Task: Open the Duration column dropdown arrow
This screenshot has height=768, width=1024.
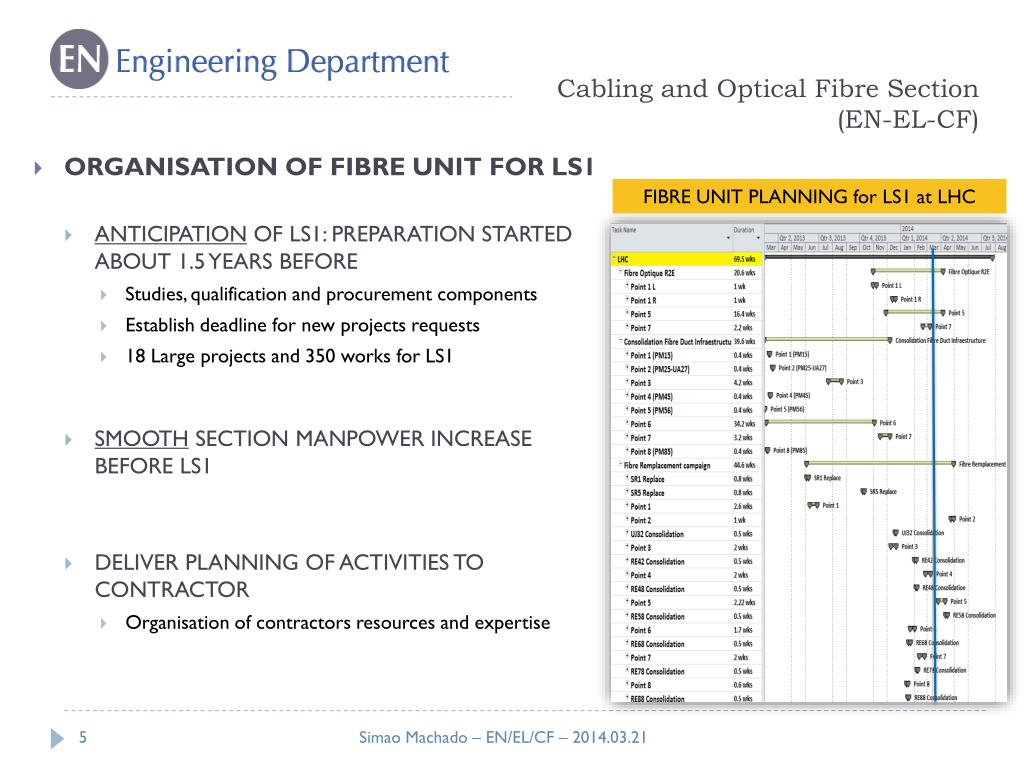Action: click(x=758, y=238)
